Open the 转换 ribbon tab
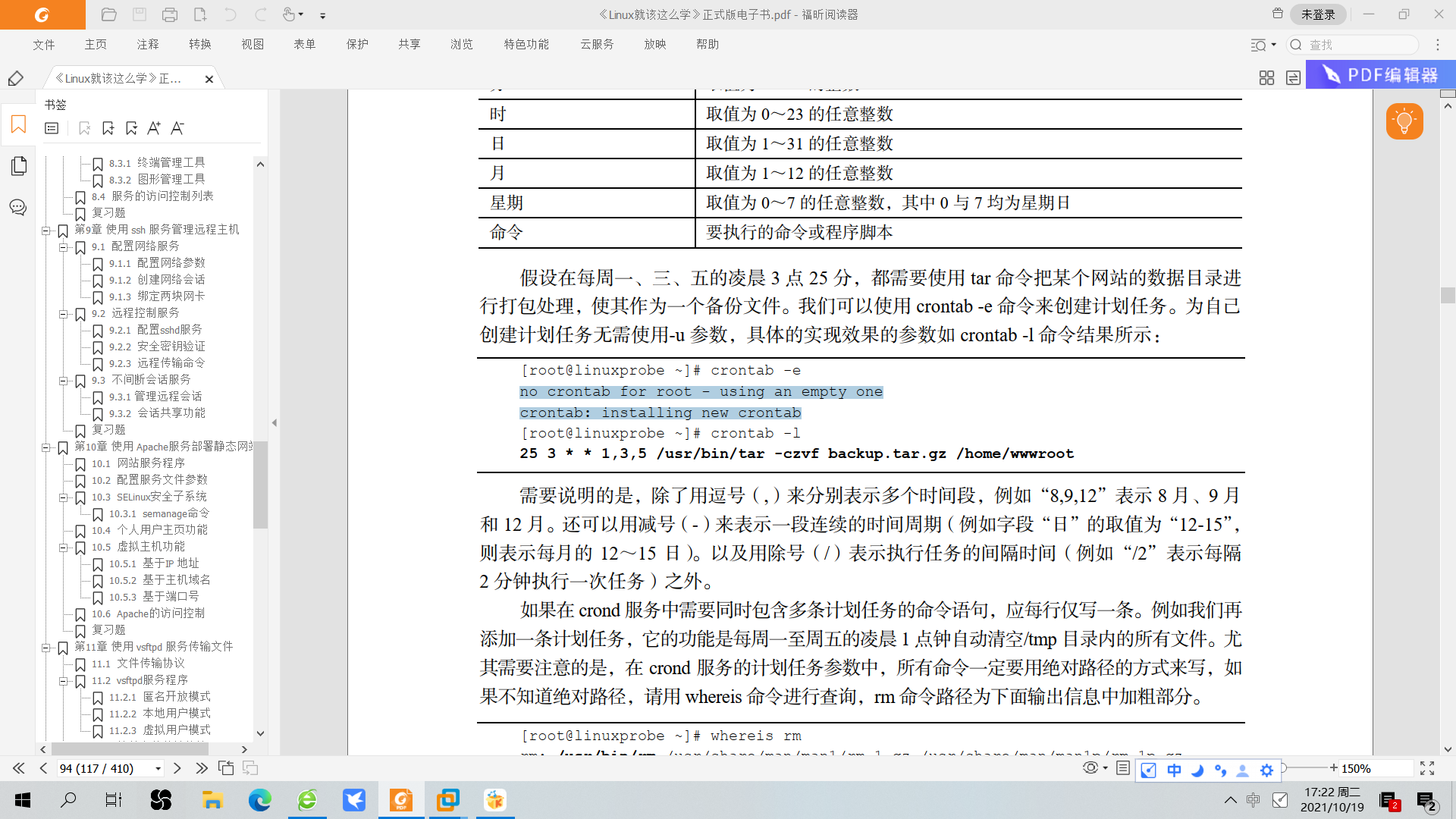The image size is (1456, 819). [x=200, y=45]
